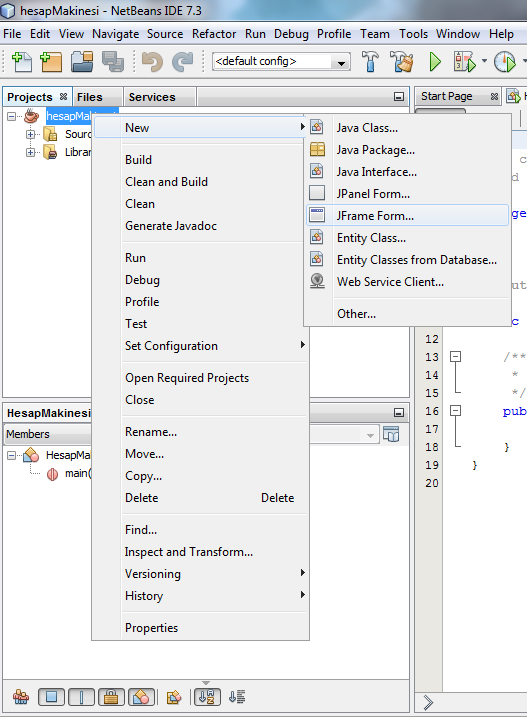This screenshot has height=717, width=527.
Task: Click the Undo arrow icon
Action: (x=152, y=62)
